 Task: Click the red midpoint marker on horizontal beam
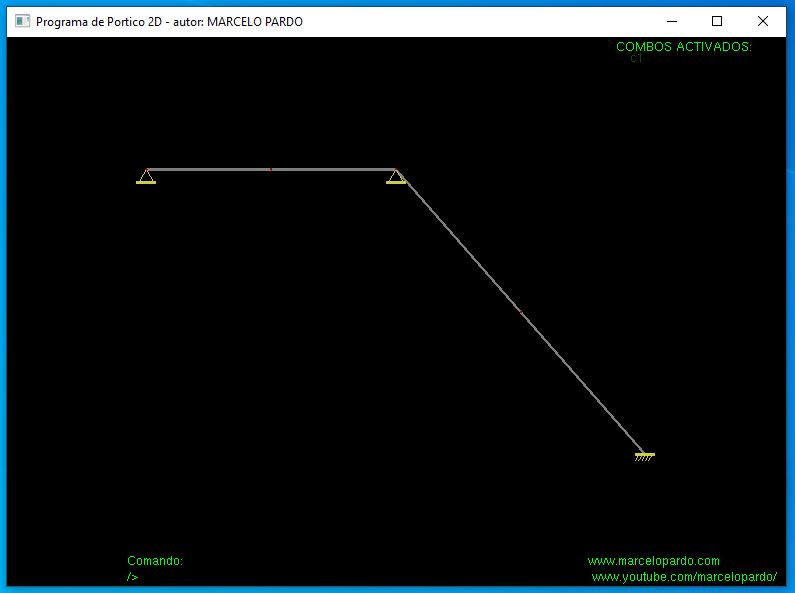click(x=270, y=169)
